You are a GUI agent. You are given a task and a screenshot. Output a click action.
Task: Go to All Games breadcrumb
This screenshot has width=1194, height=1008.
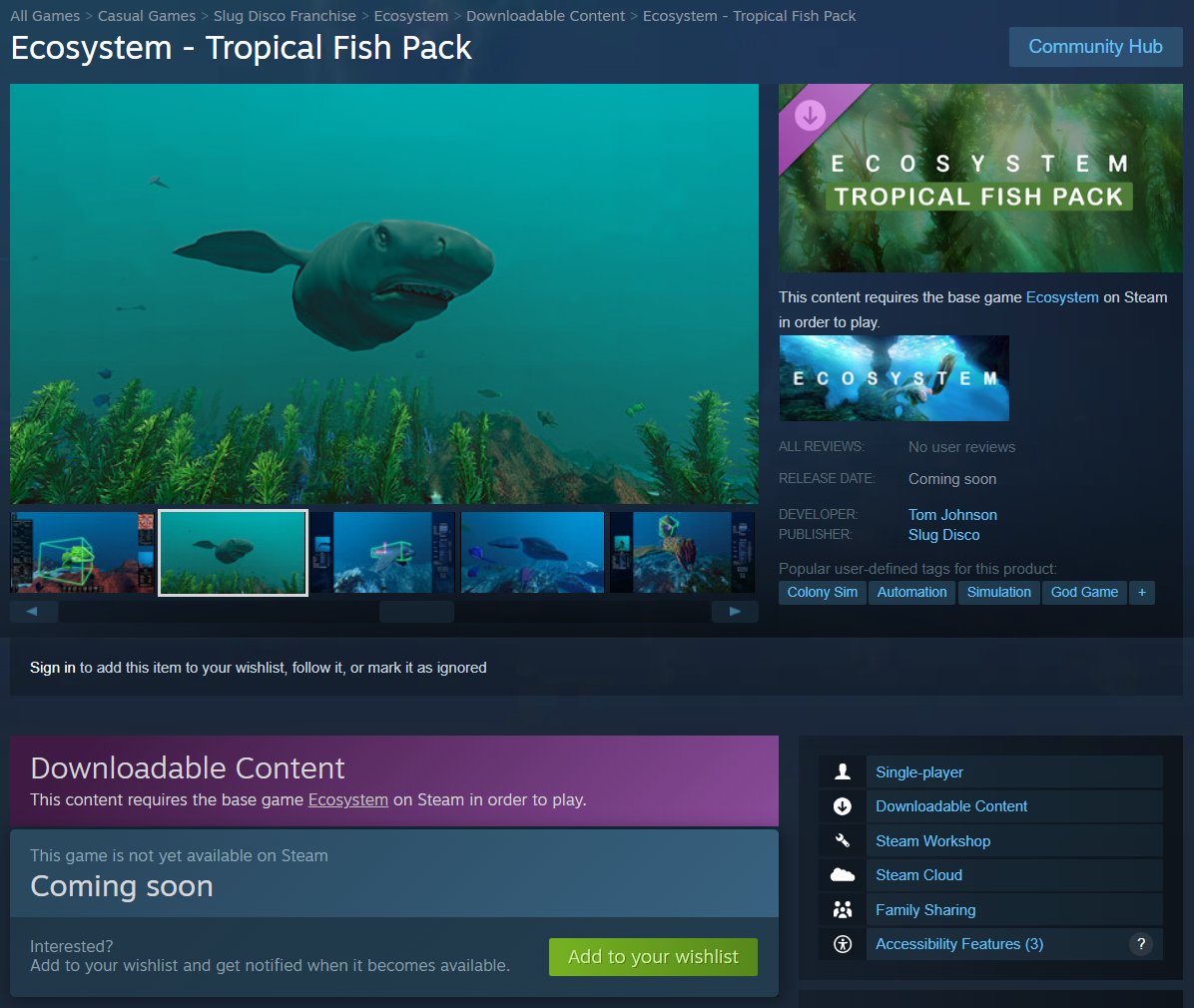coord(45,16)
